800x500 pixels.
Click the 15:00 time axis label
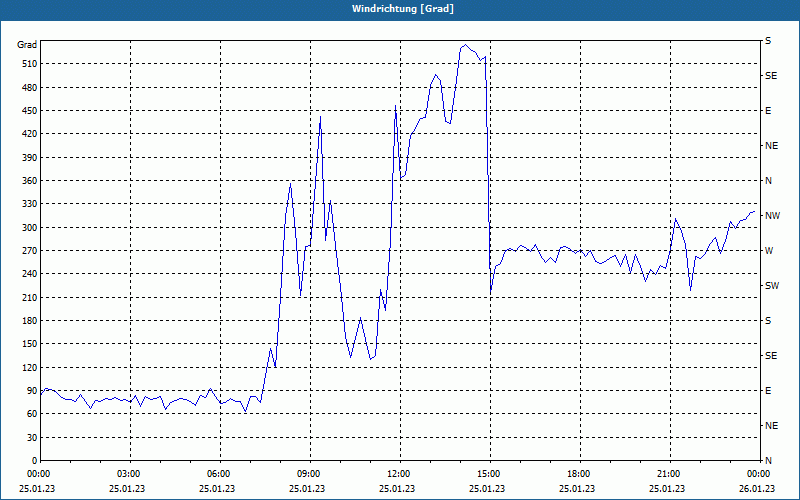pyautogui.click(x=487, y=473)
